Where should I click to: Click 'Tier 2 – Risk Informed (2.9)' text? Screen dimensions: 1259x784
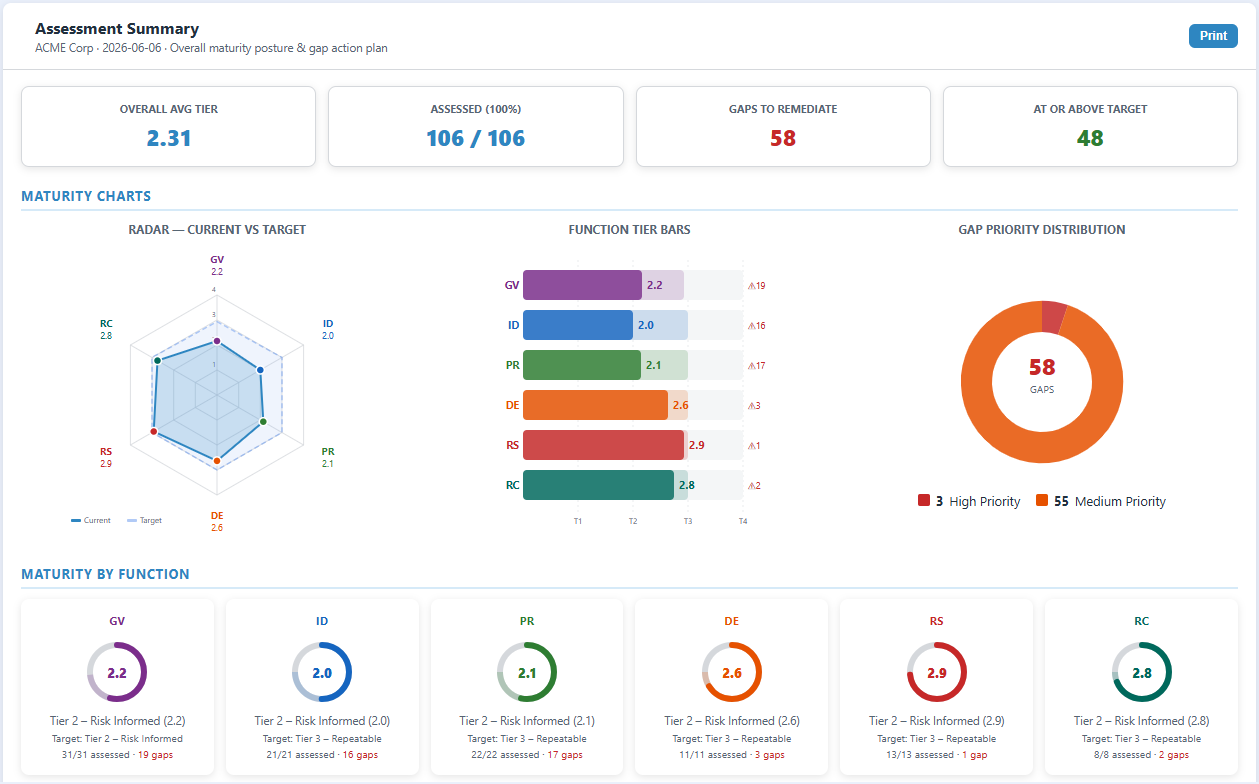coord(937,721)
